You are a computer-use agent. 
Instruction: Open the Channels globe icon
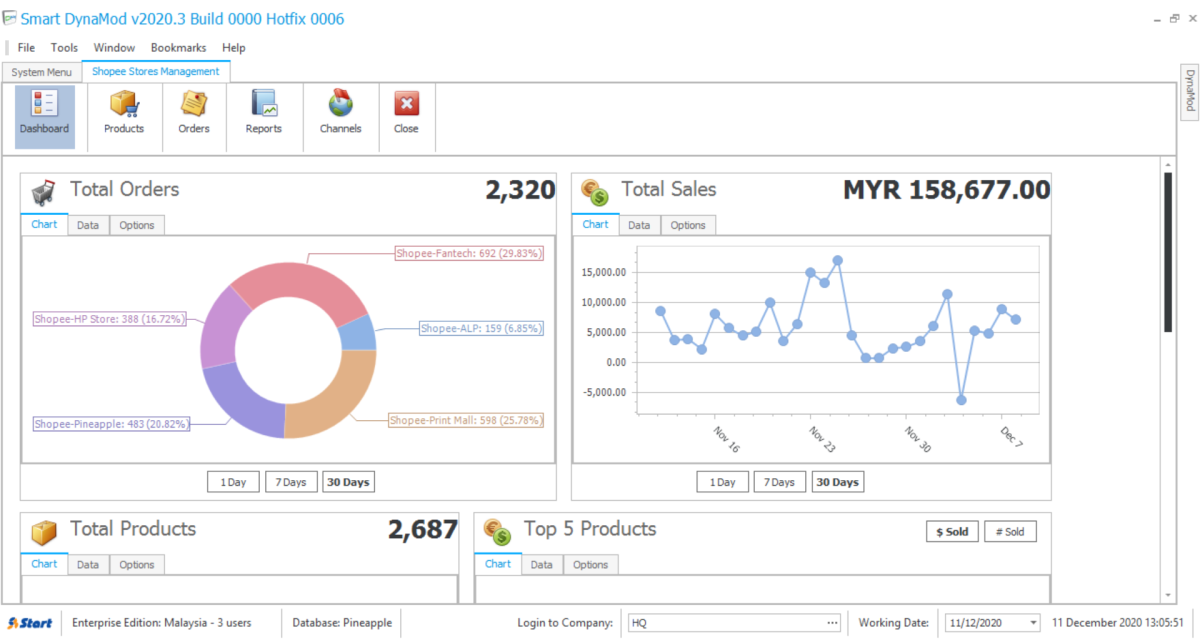point(341,103)
